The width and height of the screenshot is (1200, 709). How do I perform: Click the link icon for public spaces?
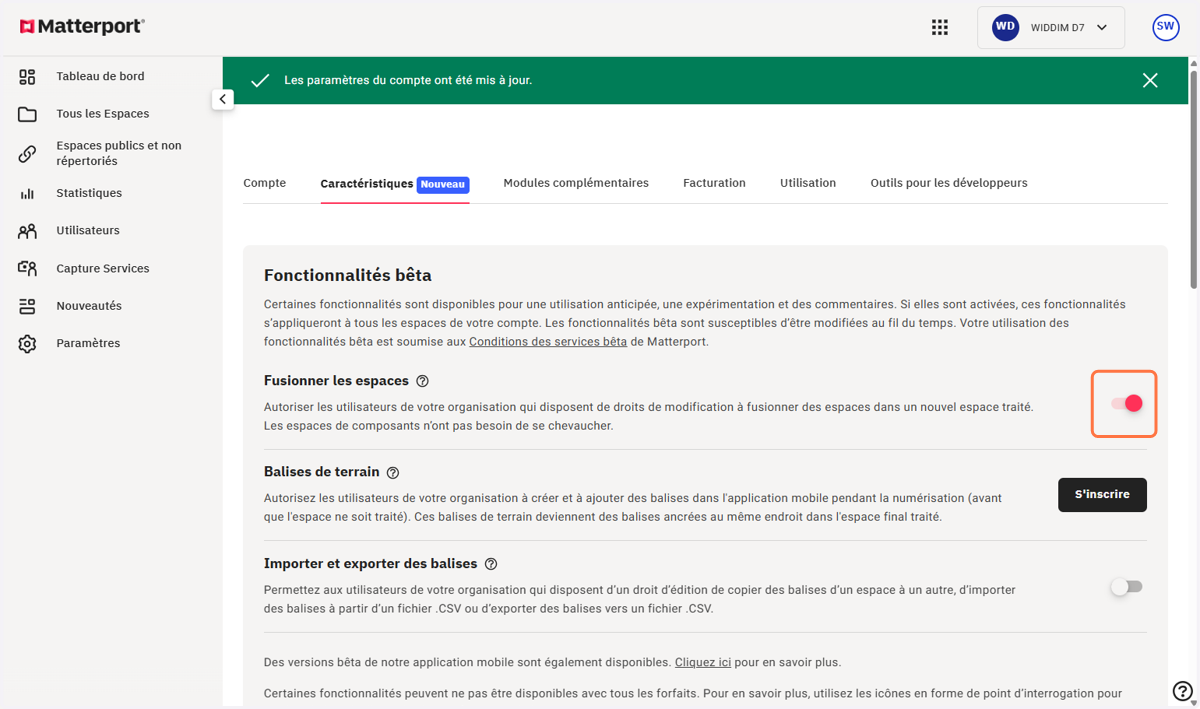point(27,154)
